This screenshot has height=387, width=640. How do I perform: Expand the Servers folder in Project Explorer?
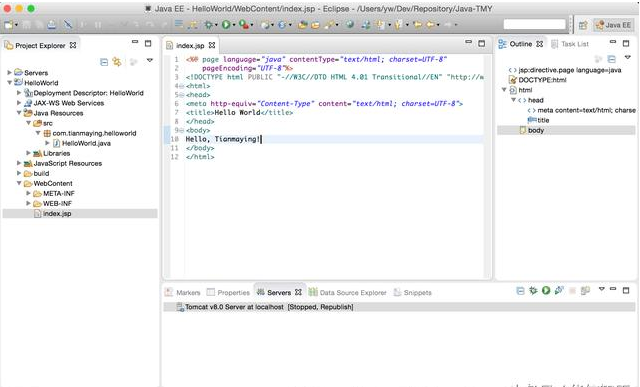tap(9, 72)
